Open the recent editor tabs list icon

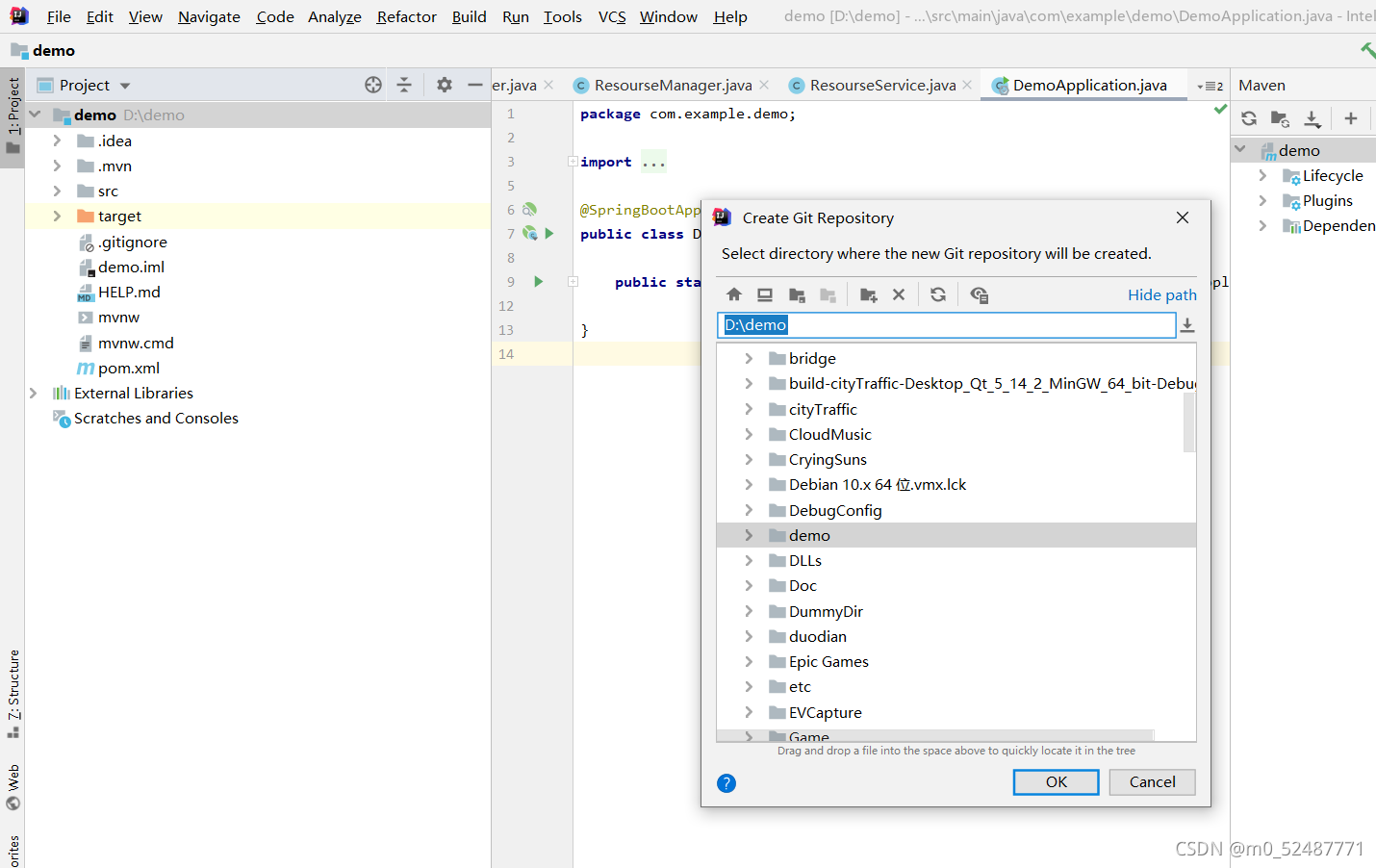[x=1210, y=86]
